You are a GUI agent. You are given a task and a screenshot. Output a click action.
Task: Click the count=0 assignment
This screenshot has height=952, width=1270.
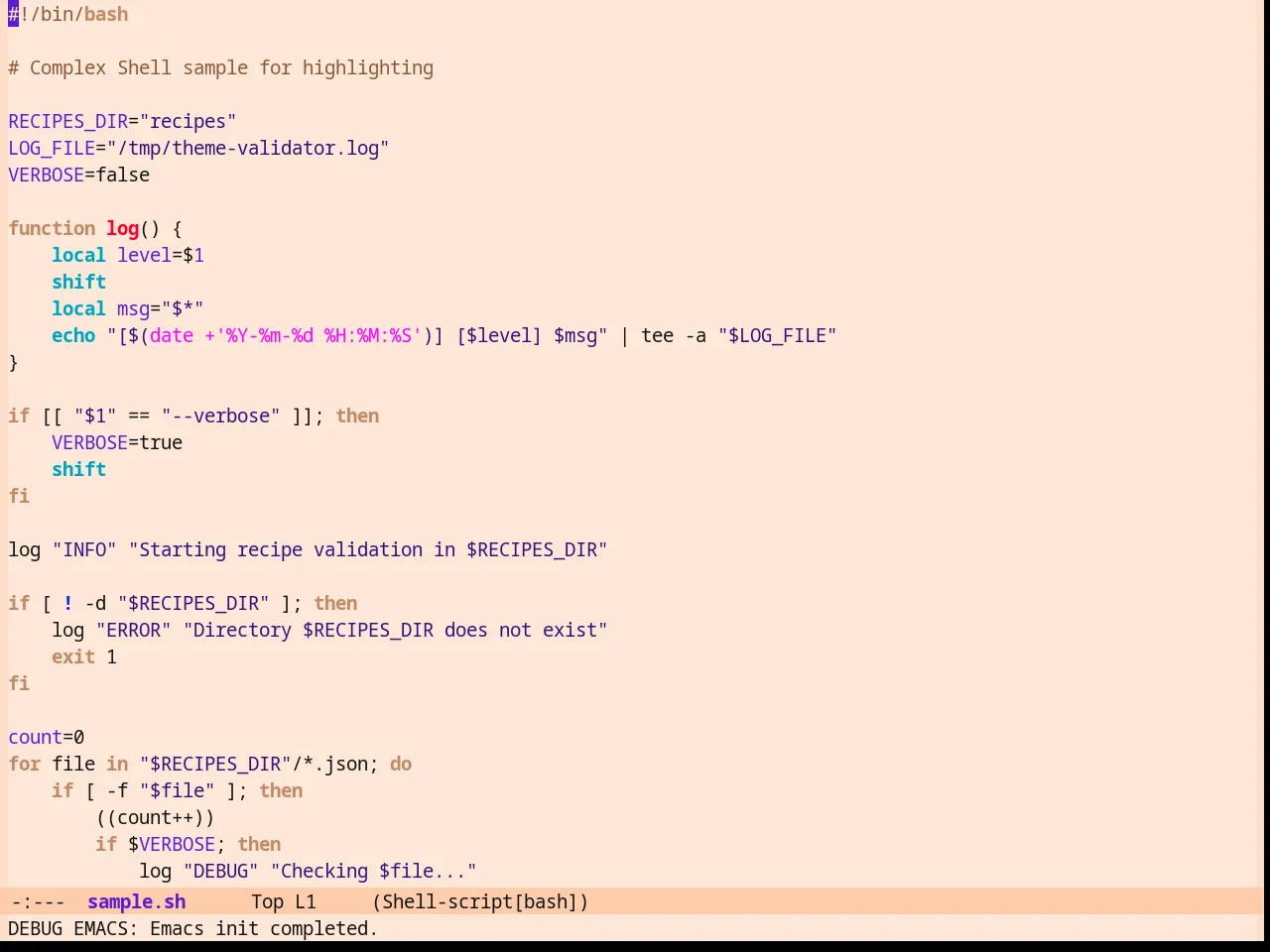47,737
